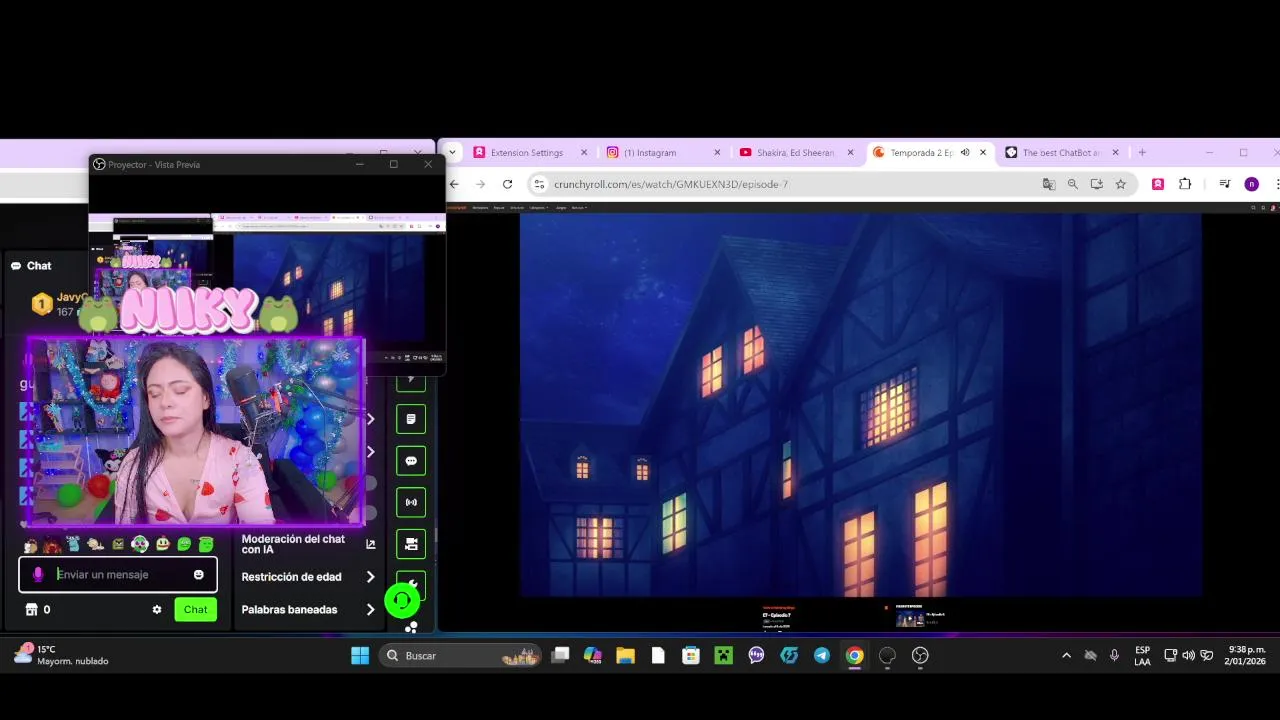The image size is (1280, 720).
Task: Open Google Chrome from taskbar
Action: coord(854,656)
